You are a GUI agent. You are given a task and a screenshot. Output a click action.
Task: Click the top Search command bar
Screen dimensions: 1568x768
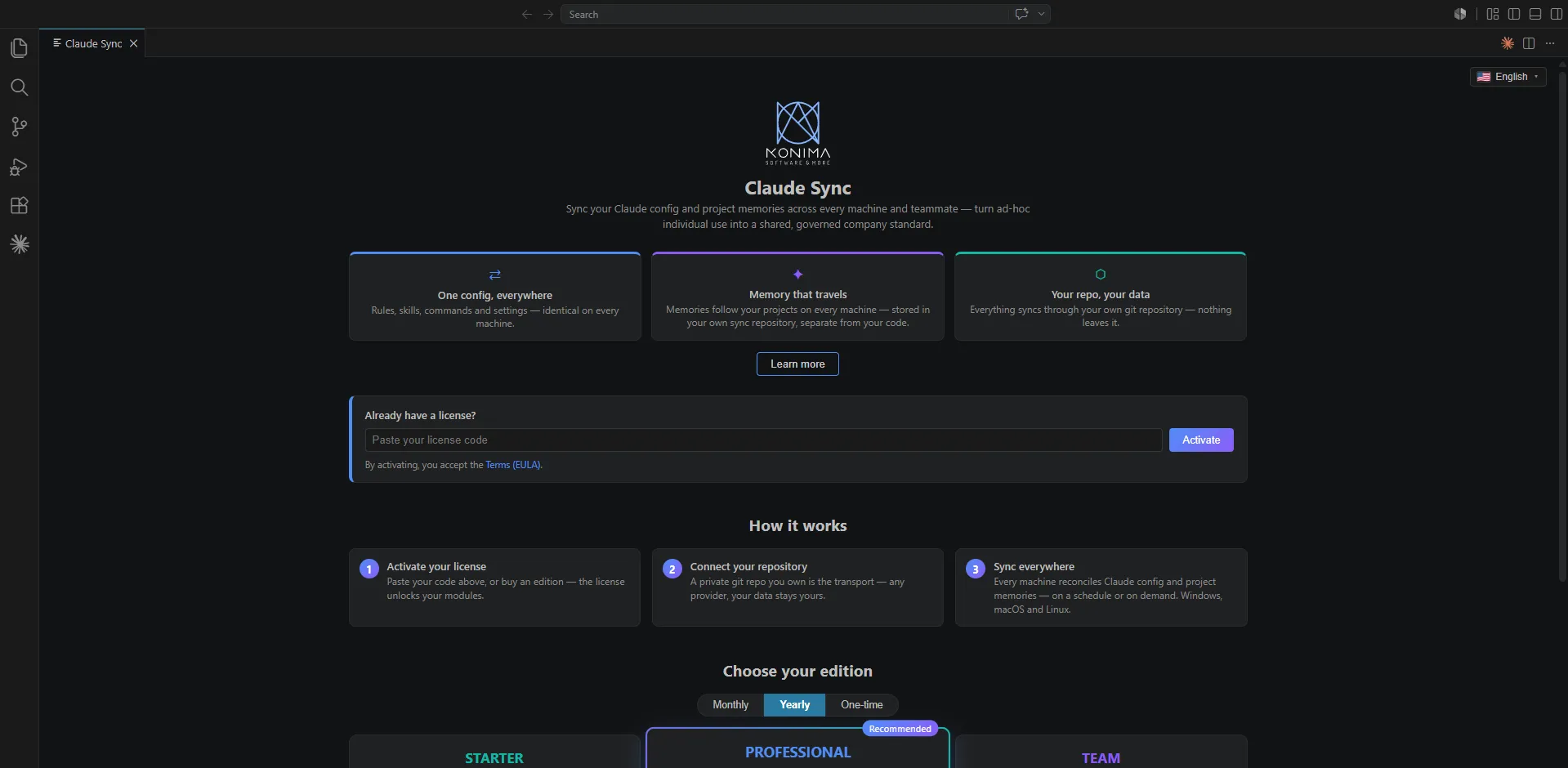coord(806,14)
